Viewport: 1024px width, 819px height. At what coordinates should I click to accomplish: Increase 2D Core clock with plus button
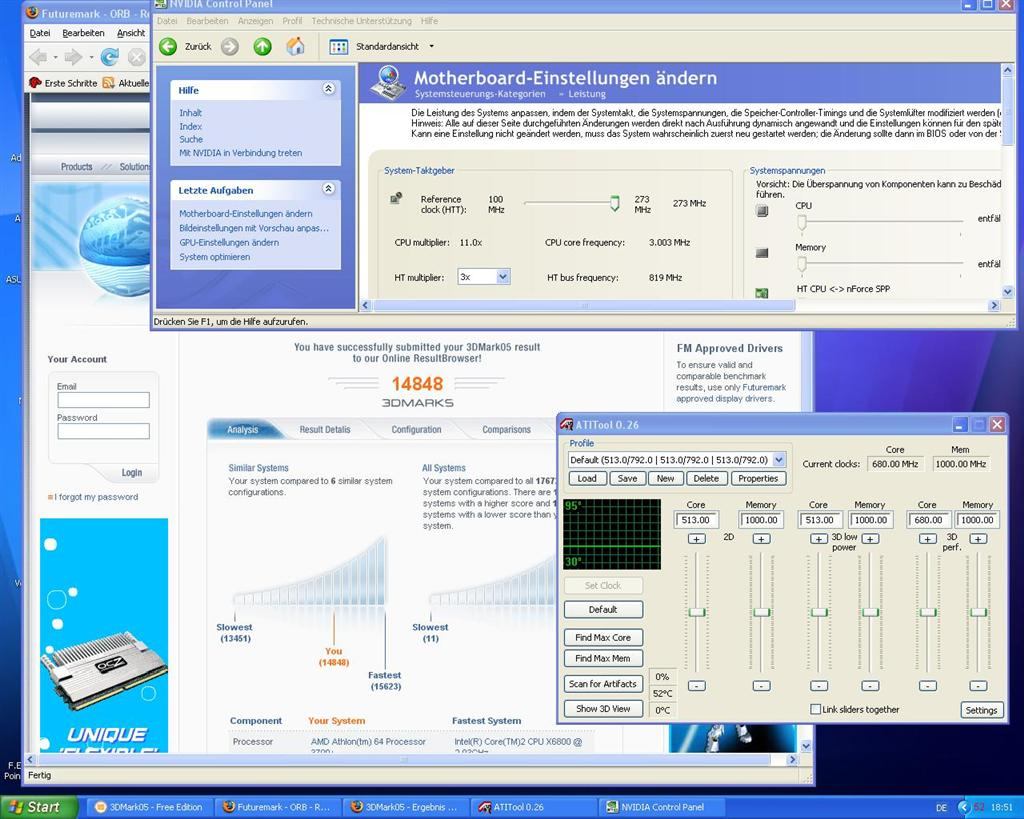pos(697,539)
